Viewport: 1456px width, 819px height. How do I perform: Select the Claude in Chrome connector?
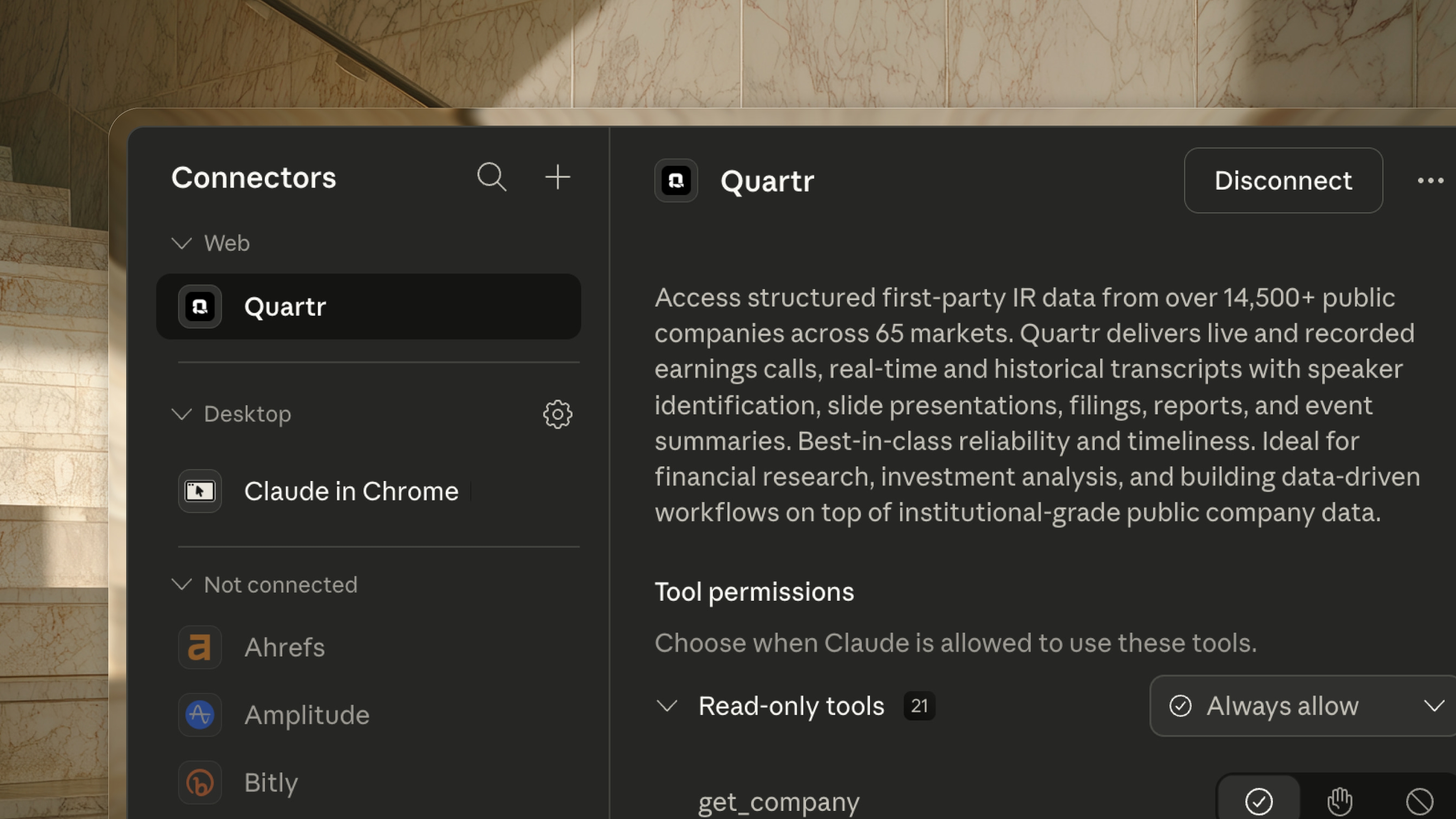(x=369, y=491)
